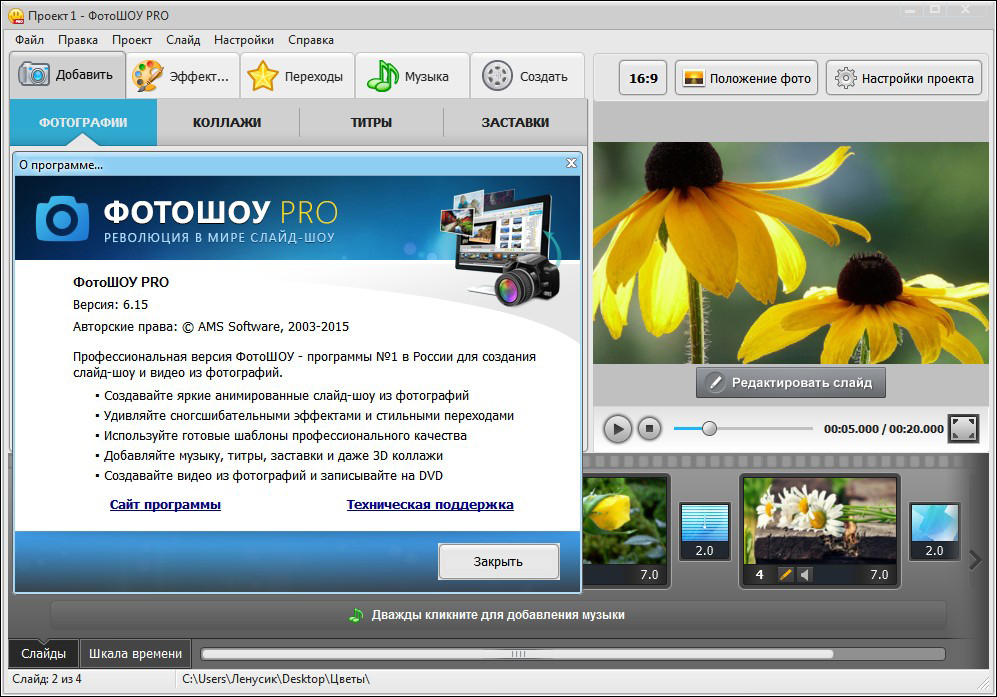This screenshot has width=997, height=697.
Task: Advance the slide strip with right arrow
Action: point(975,560)
